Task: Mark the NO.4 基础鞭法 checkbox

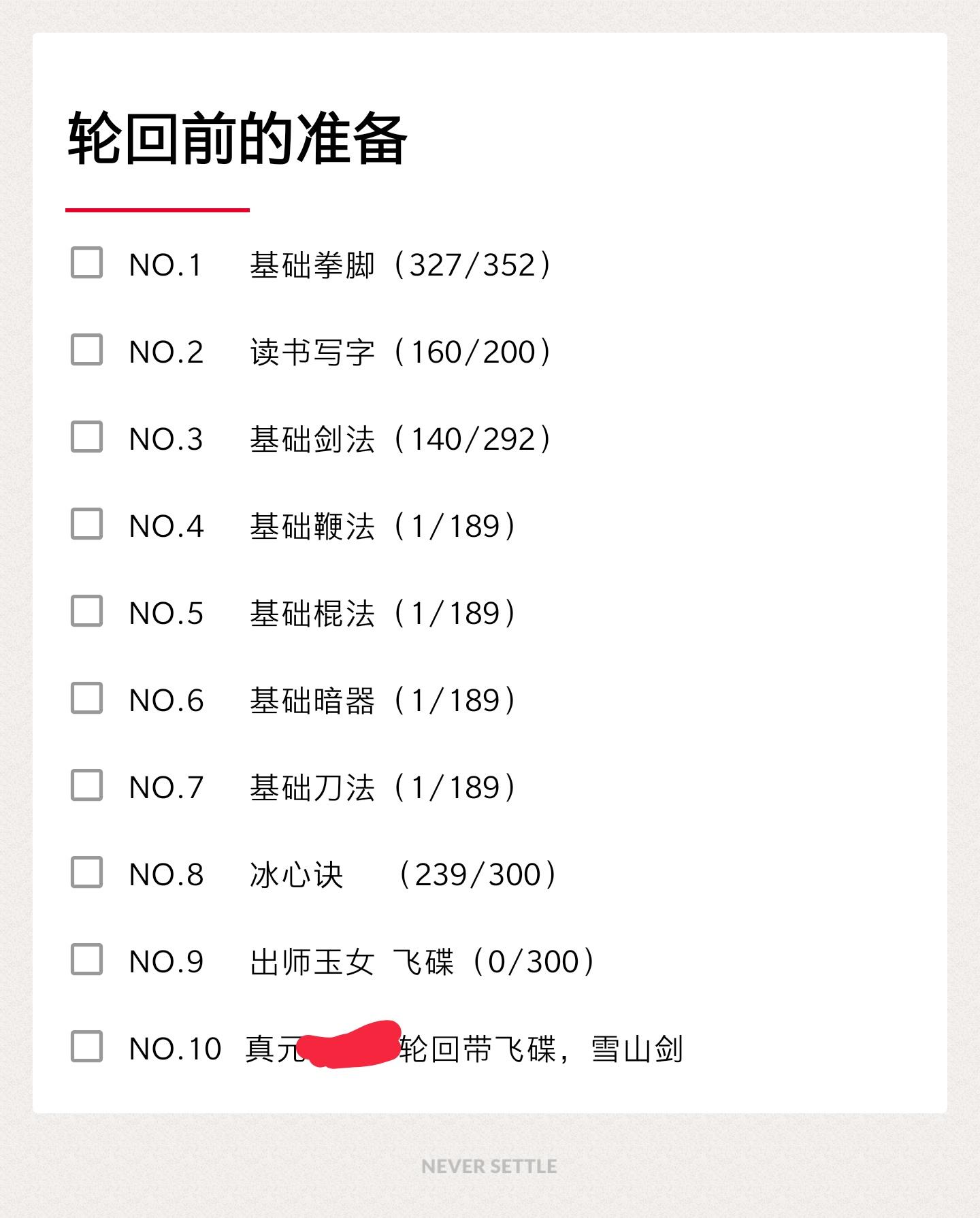Action: tap(86, 524)
